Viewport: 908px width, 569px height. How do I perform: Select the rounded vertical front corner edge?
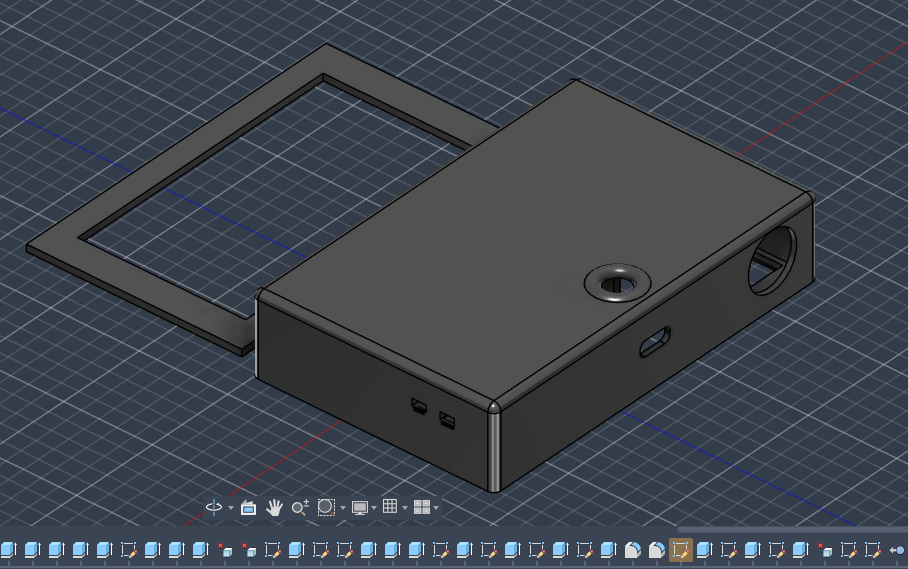click(x=494, y=449)
